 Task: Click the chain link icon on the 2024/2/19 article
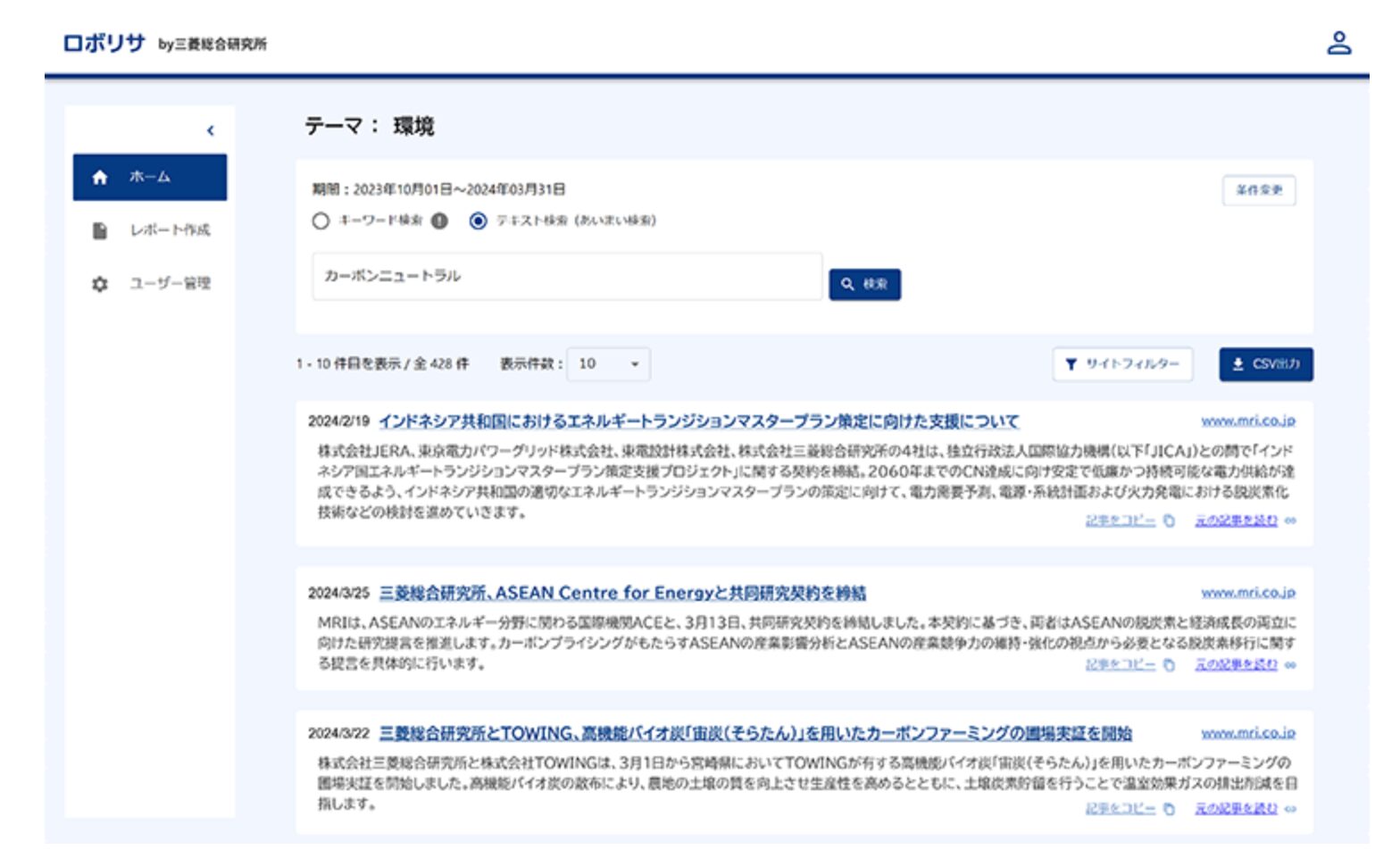[1290, 521]
